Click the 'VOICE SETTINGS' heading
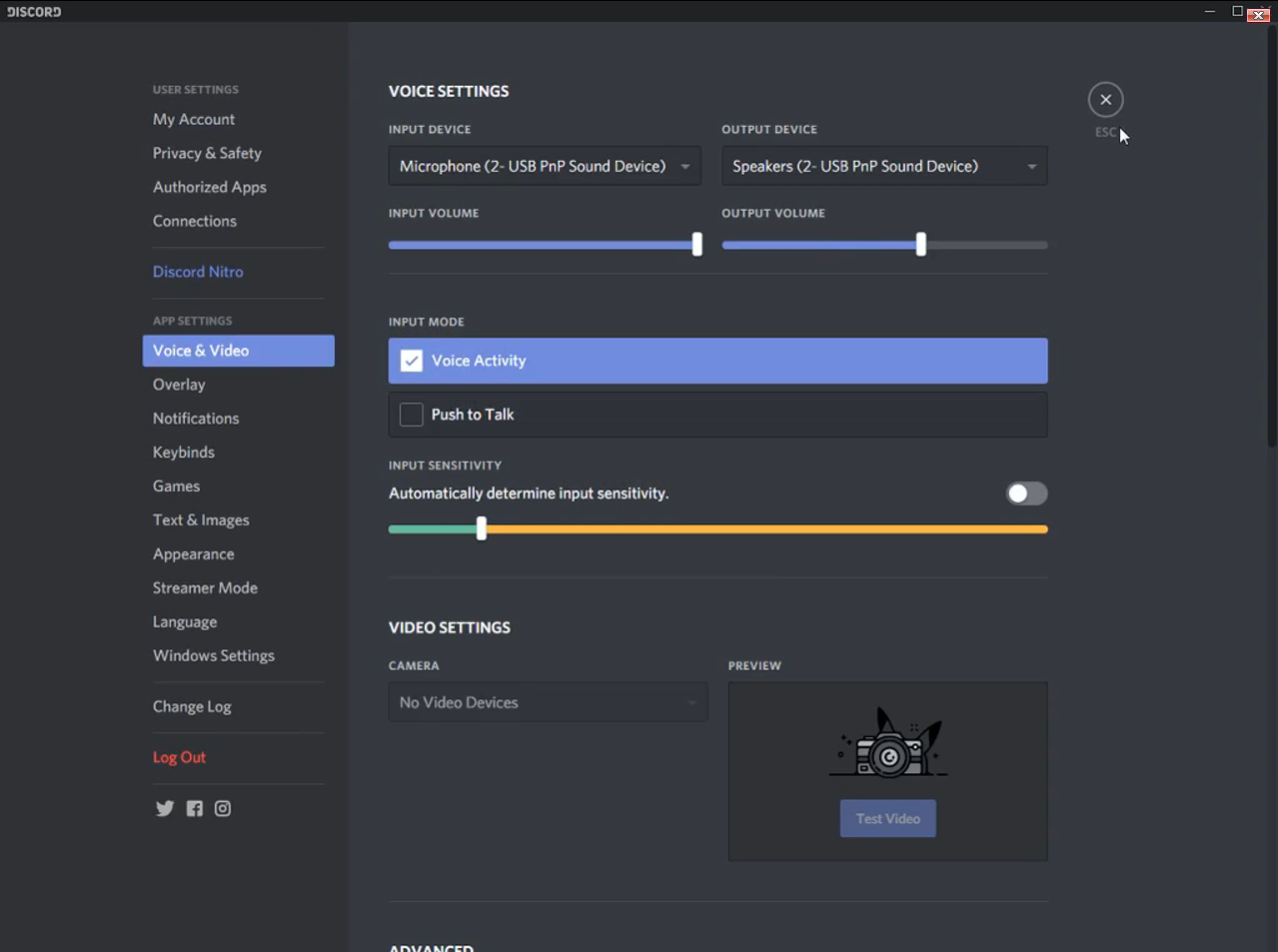This screenshot has width=1278, height=952. click(449, 91)
